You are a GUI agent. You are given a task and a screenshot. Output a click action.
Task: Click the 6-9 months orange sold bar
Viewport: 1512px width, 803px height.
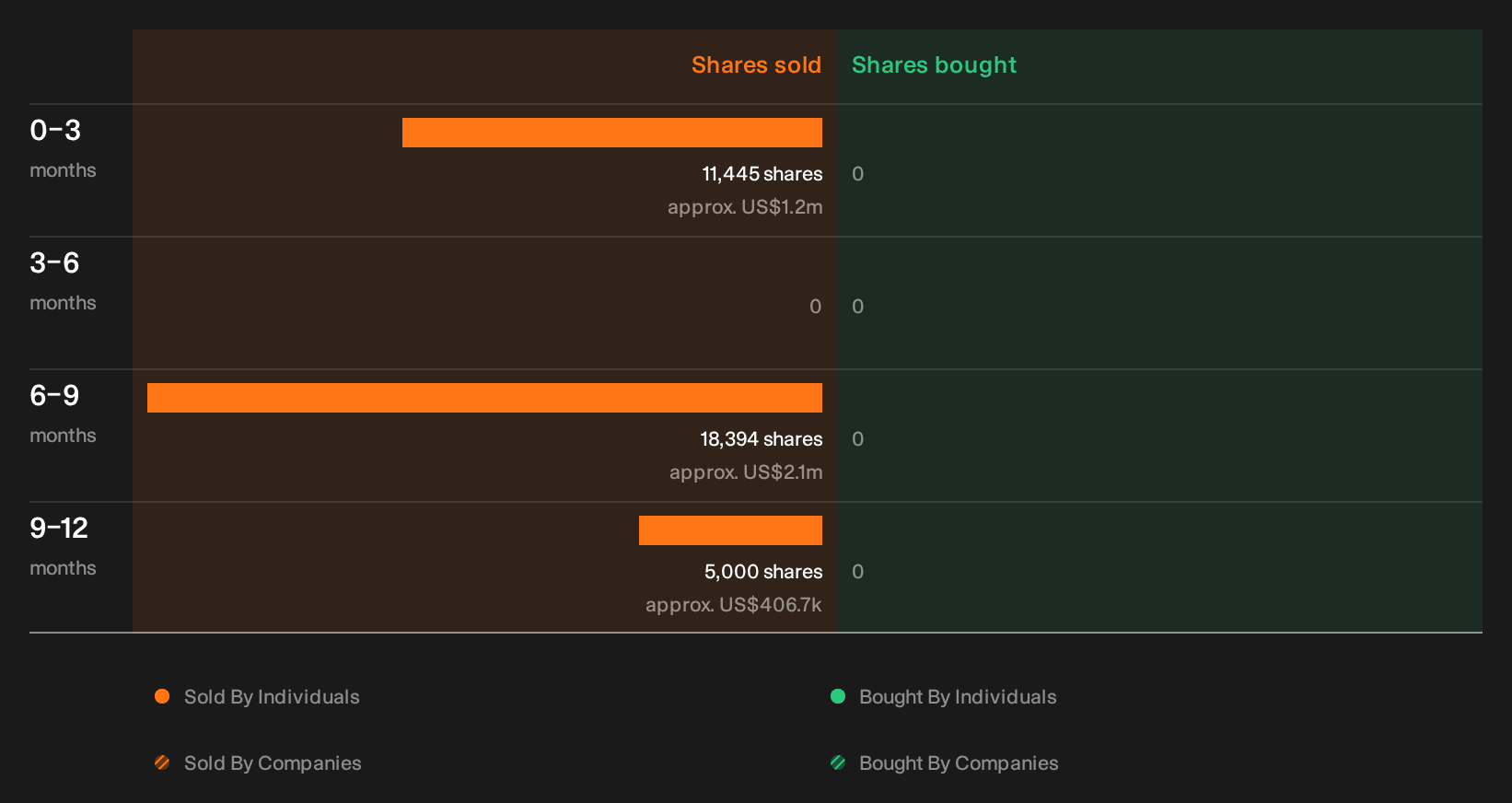[484, 398]
